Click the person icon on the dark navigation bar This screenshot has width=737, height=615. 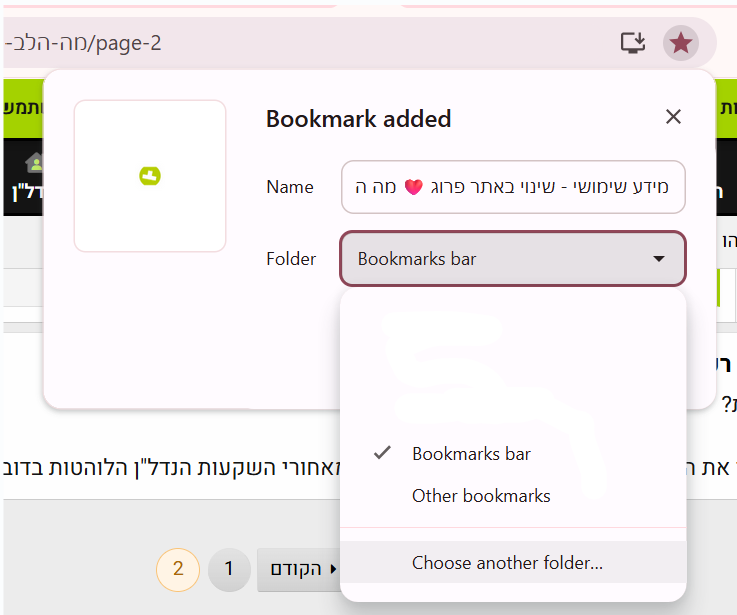click(35, 163)
